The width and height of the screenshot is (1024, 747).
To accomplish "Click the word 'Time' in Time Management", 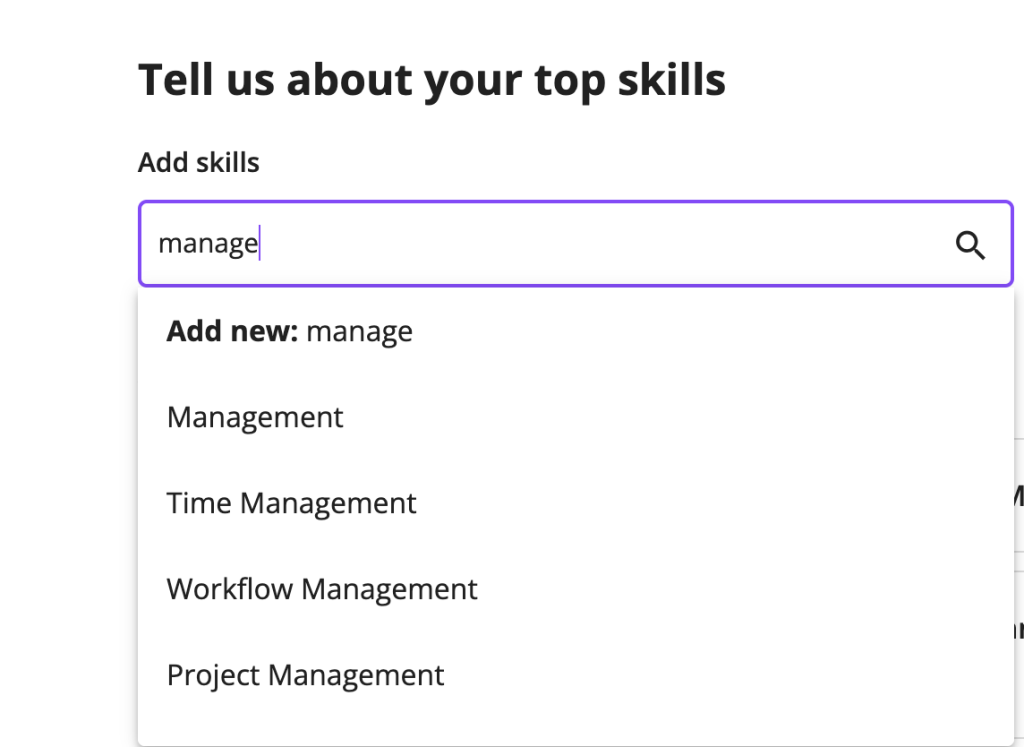I will [199, 503].
